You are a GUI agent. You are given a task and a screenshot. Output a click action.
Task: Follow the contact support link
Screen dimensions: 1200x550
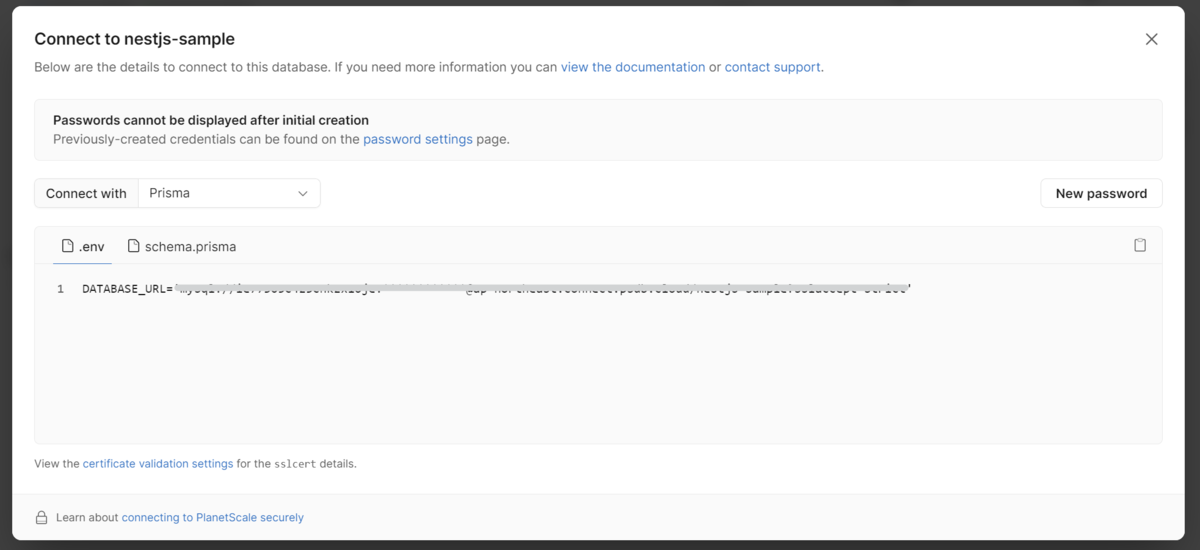tap(772, 67)
